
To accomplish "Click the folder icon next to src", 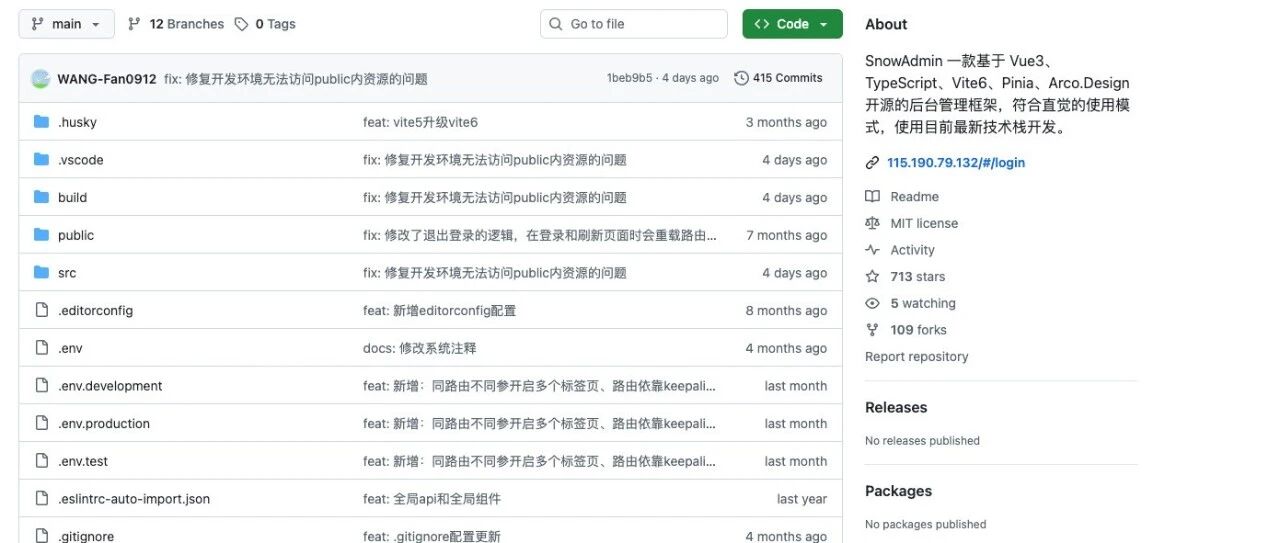I will 41,273.
